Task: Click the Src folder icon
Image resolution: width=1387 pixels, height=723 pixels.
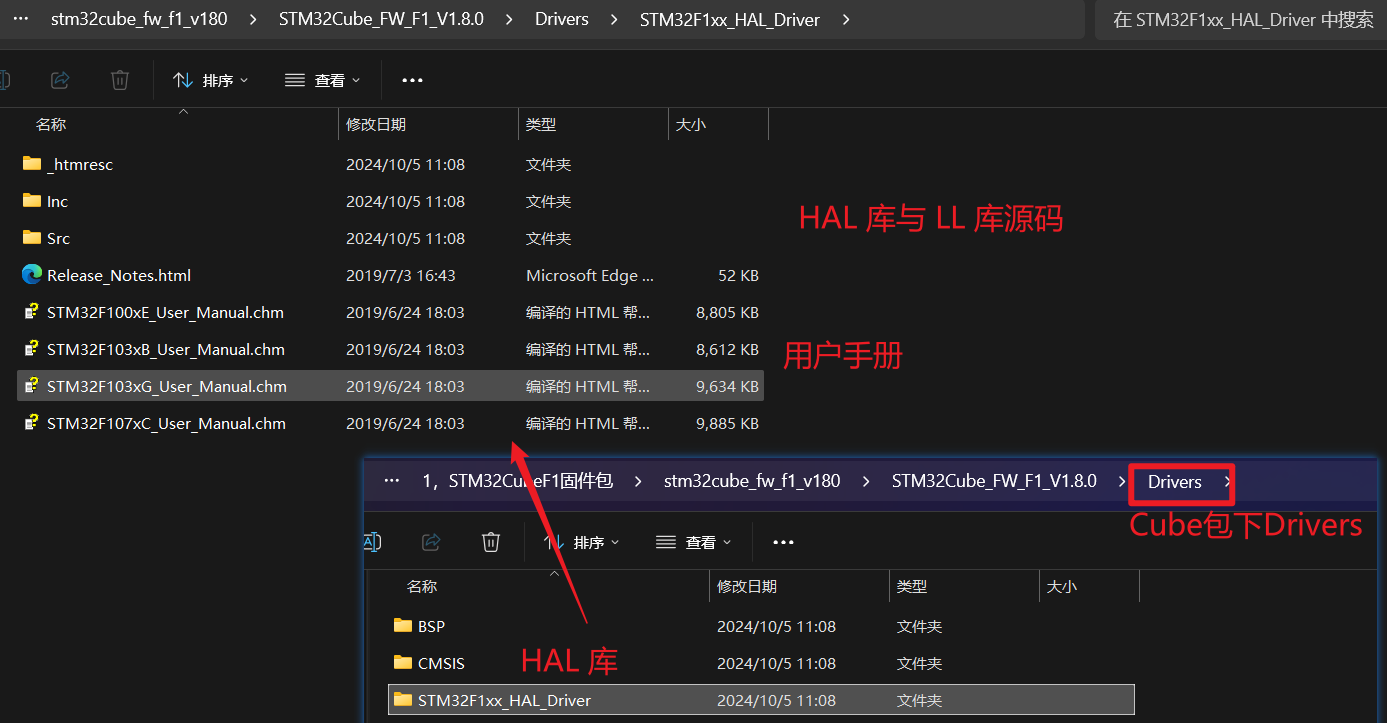Action: tap(32, 238)
